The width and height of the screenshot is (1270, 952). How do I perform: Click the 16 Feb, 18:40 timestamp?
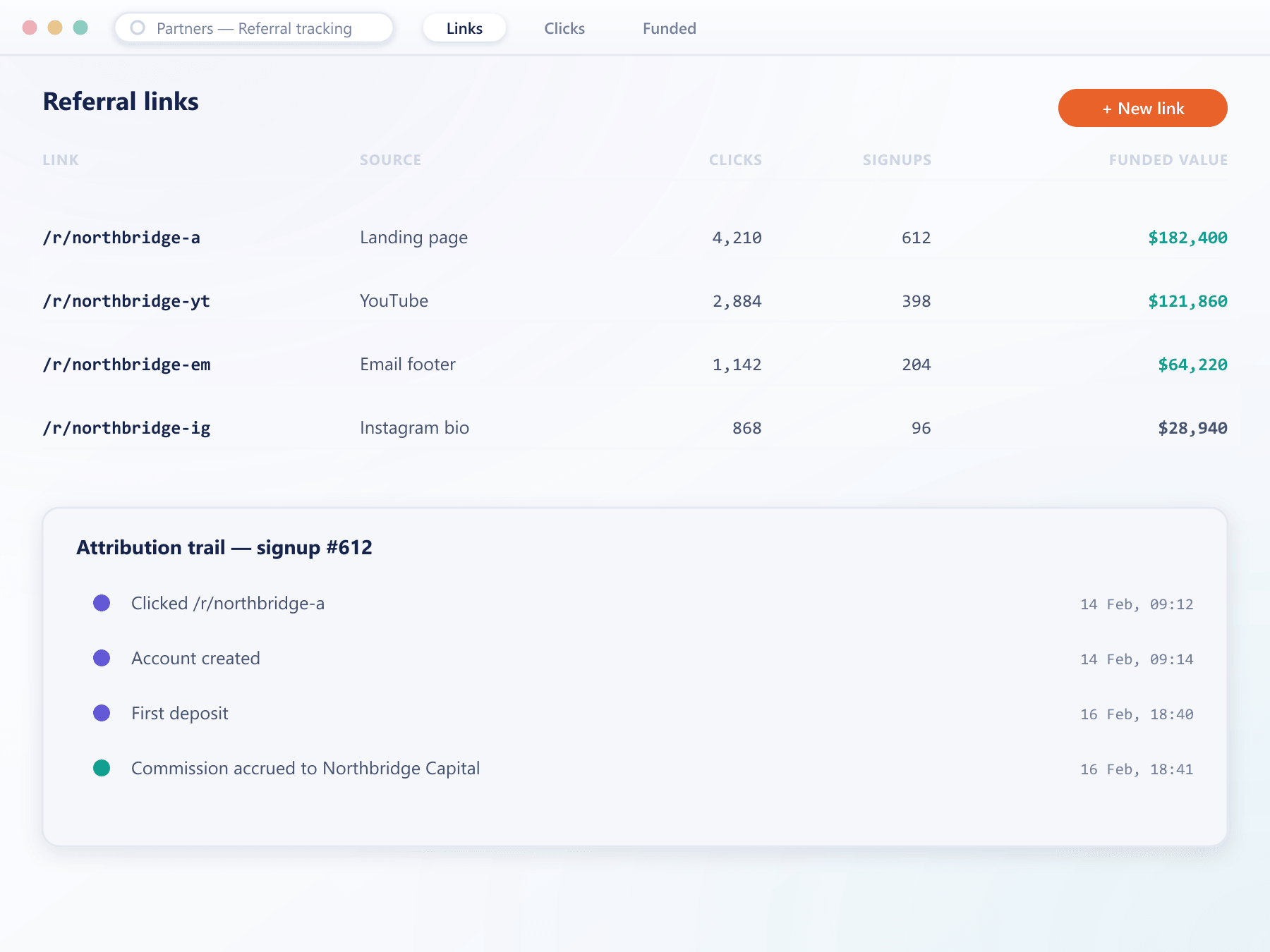click(1137, 714)
